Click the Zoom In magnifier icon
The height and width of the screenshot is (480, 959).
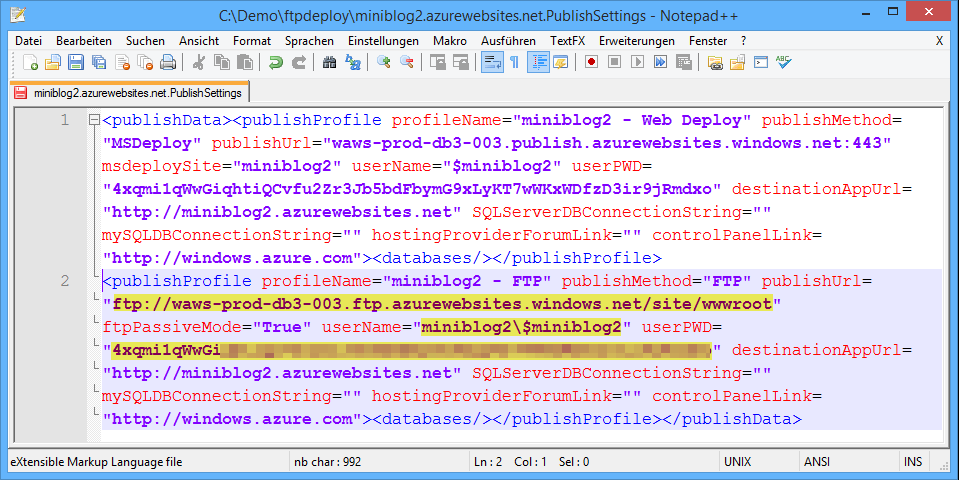pyautogui.click(x=383, y=63)
